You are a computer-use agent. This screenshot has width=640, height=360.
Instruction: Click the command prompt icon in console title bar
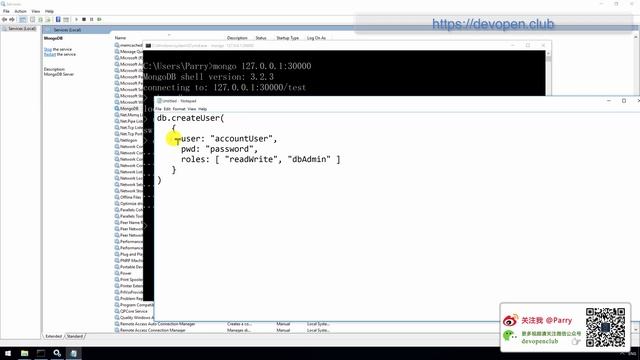[x=148, y=46]
